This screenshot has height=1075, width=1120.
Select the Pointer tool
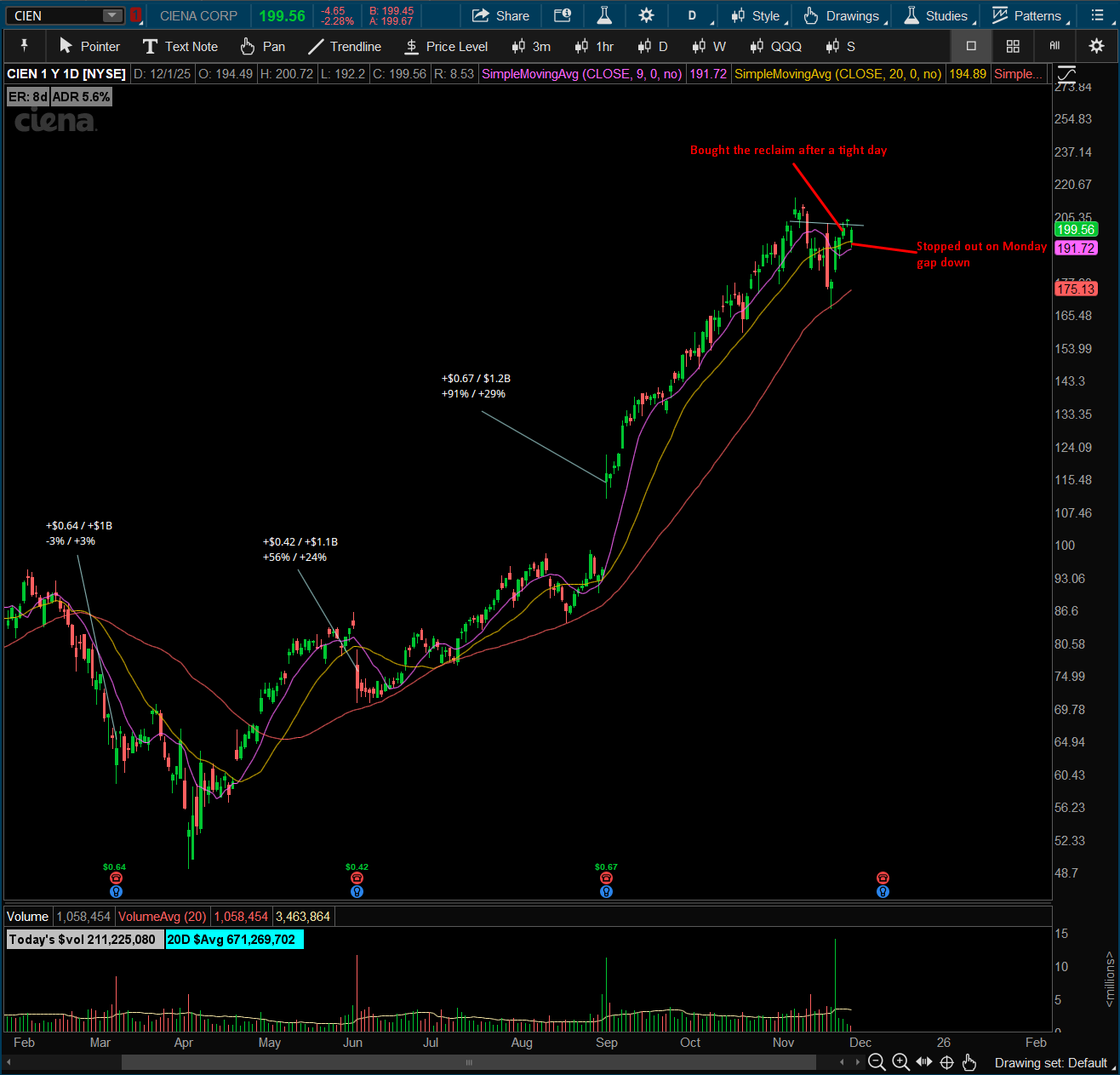(x=89, y=46)
